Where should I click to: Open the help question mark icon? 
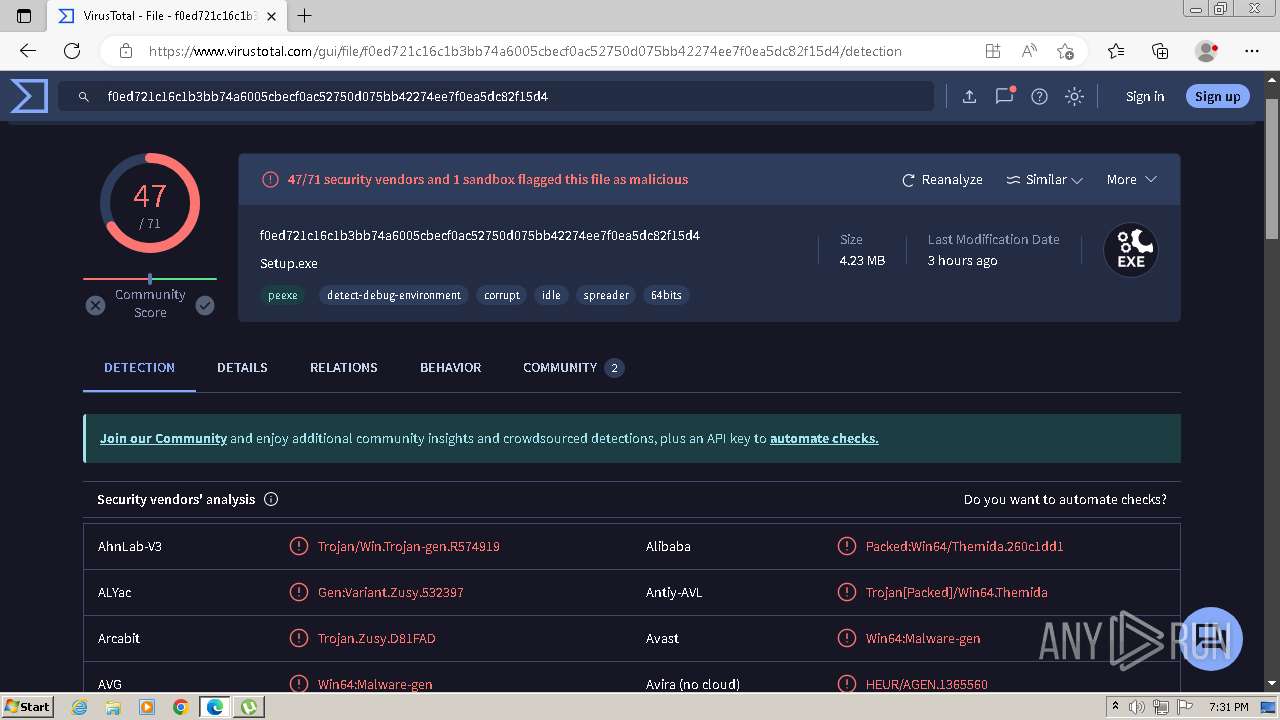[1040, 97]
